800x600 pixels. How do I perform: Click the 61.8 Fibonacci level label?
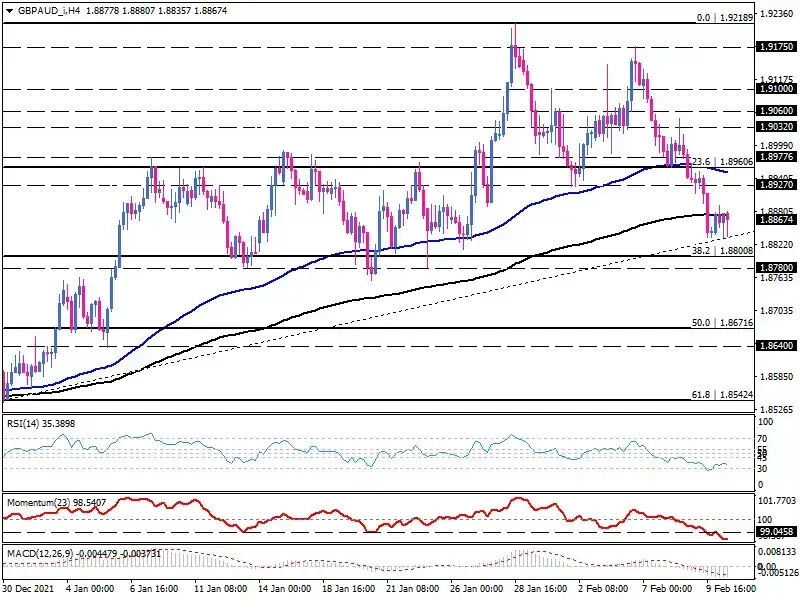point(722,395)
